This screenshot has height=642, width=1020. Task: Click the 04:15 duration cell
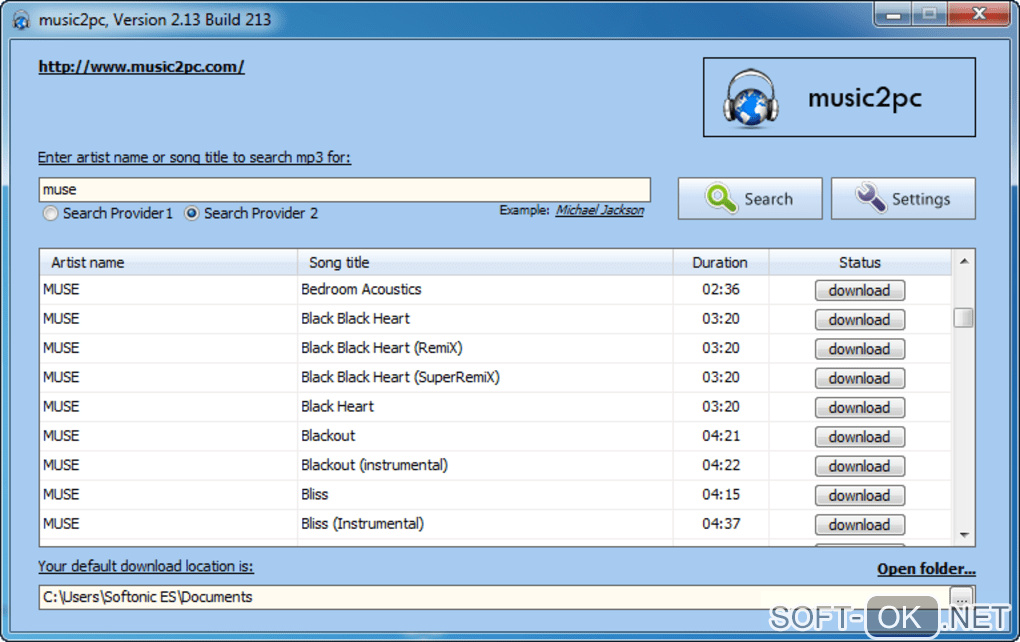(721, 494)
